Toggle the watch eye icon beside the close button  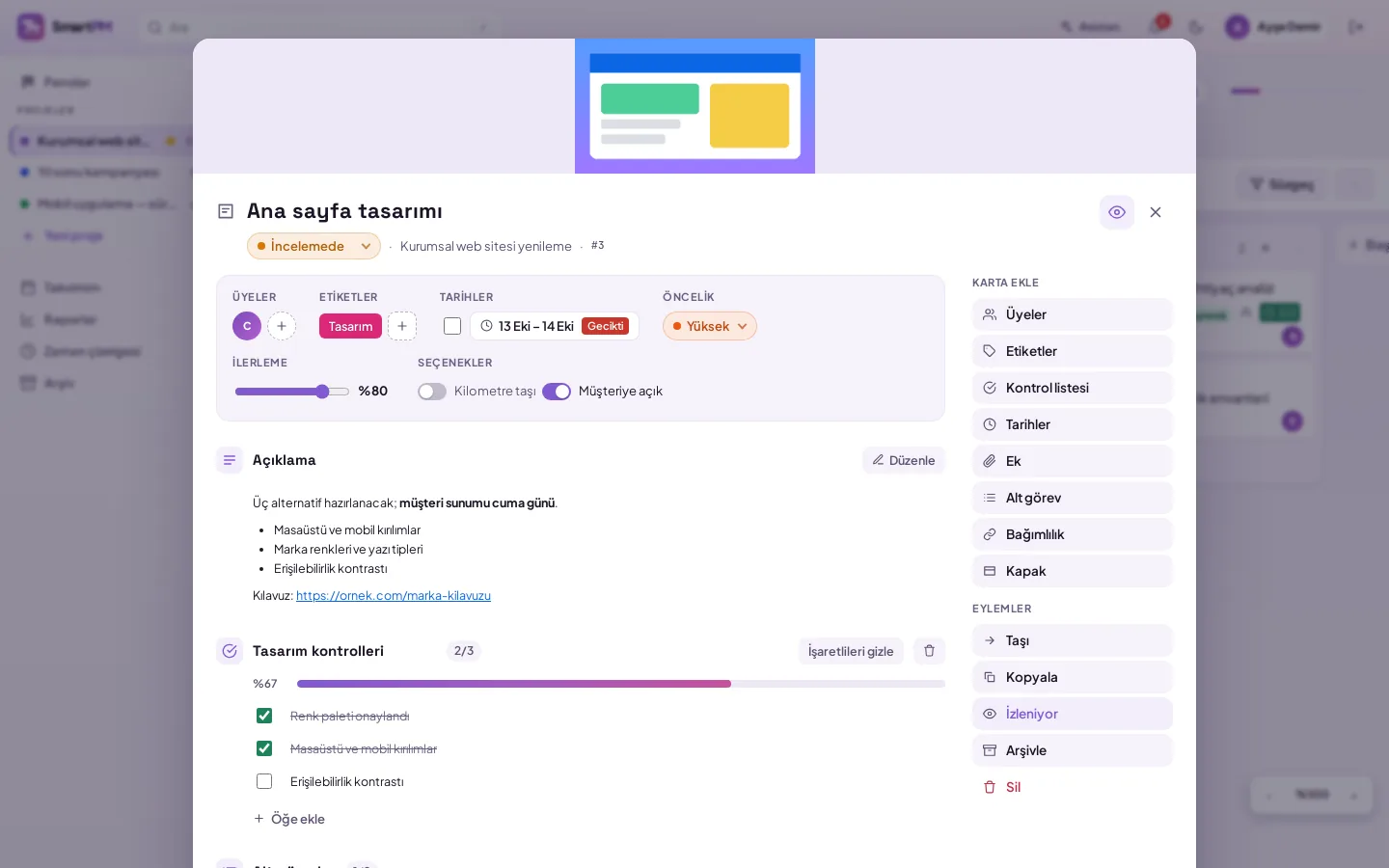pos(1117,212)
